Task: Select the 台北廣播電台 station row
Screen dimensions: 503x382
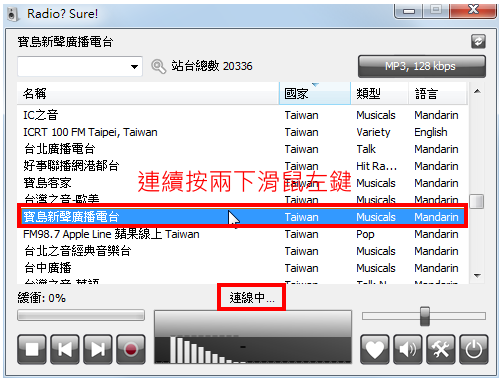Action: (242, 149)
